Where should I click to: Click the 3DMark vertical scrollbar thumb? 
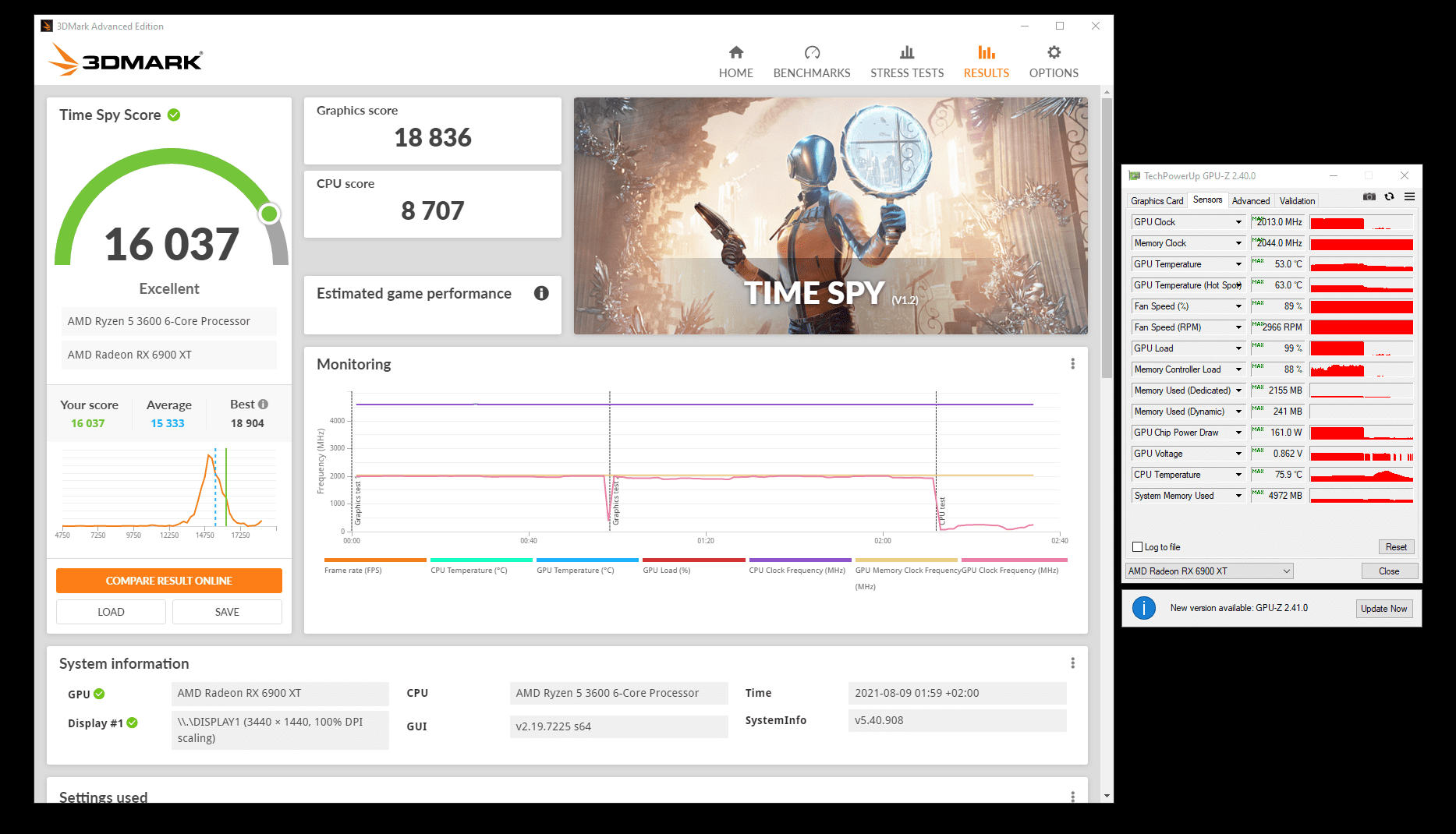(x=1107, y=238)
